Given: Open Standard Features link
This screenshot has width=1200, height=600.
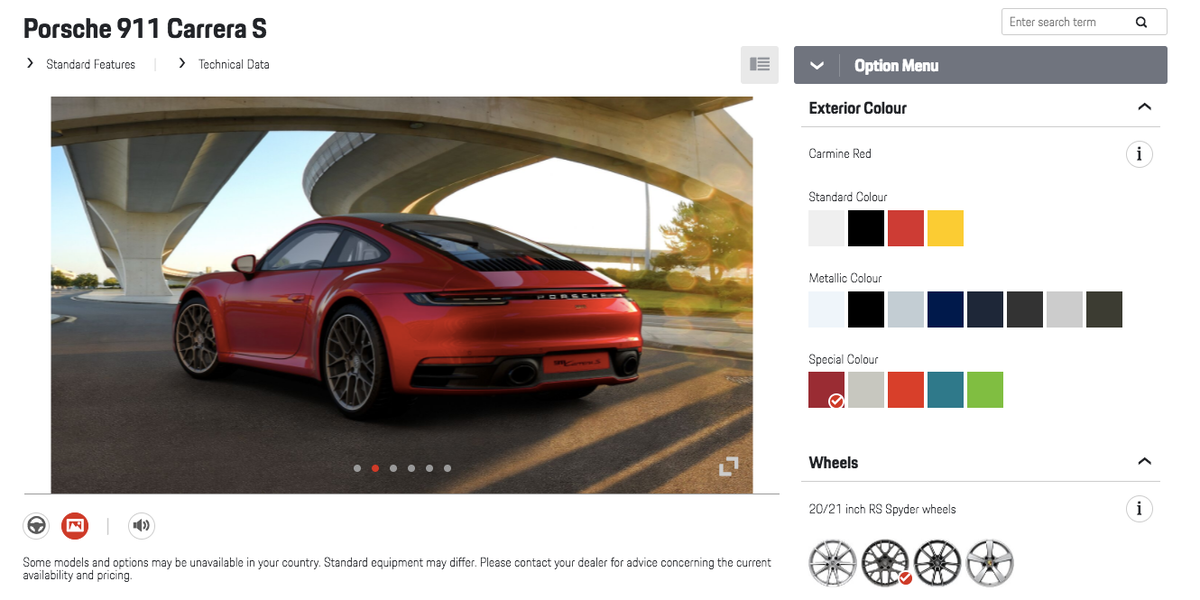Looking at the screenshot, I should pos(90,64).
